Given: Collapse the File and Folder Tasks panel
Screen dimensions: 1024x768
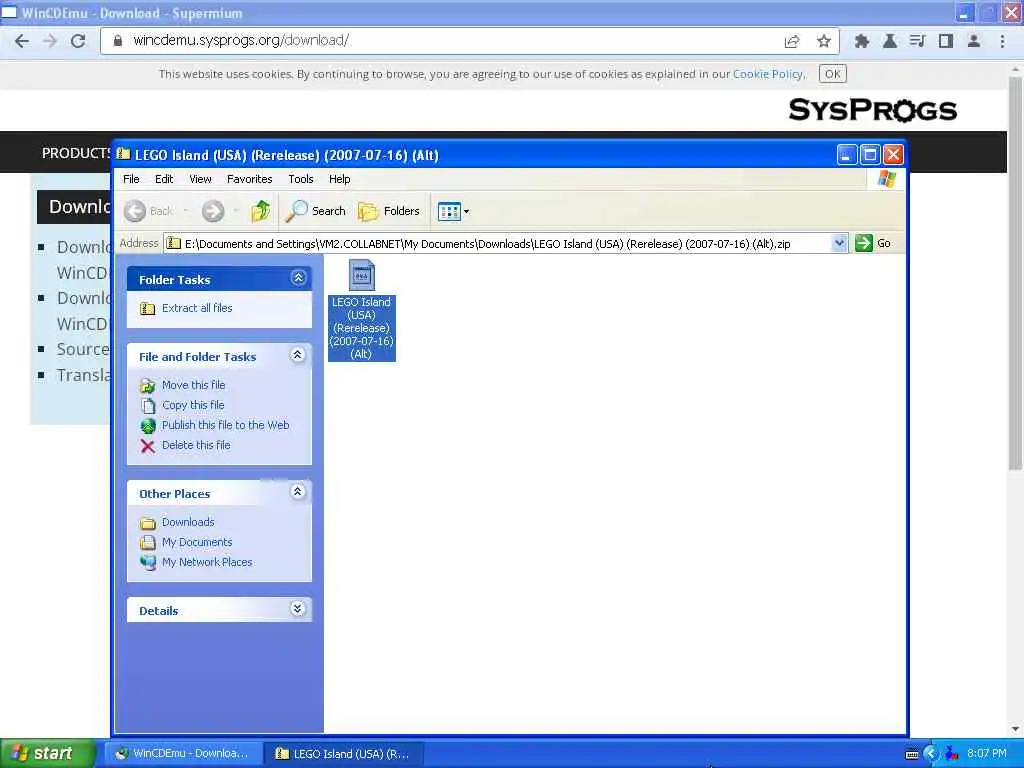Looking at the screenshot, I should pyautogui.click(x=298, y=355).
